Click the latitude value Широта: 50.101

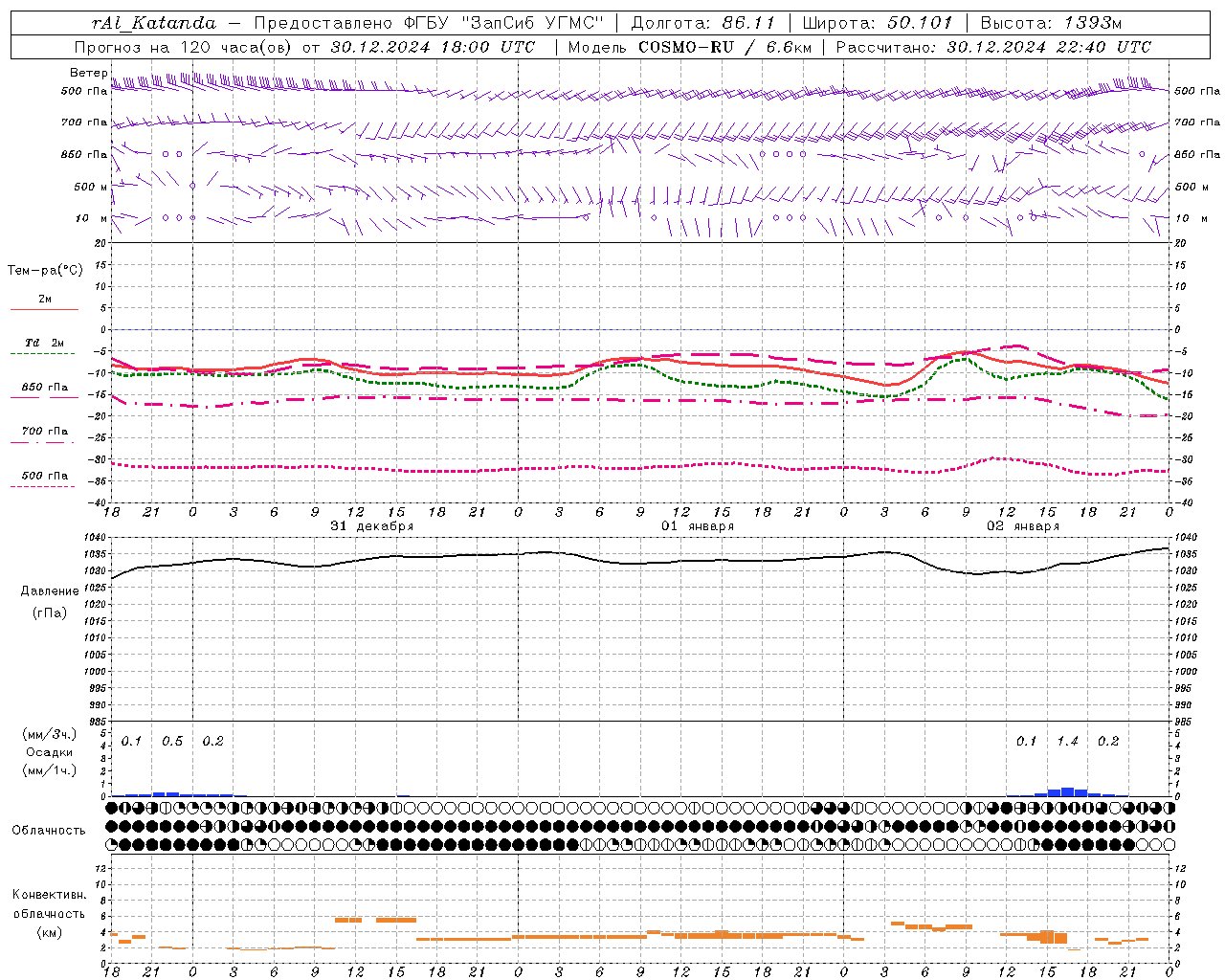click(x=878, y=23)
